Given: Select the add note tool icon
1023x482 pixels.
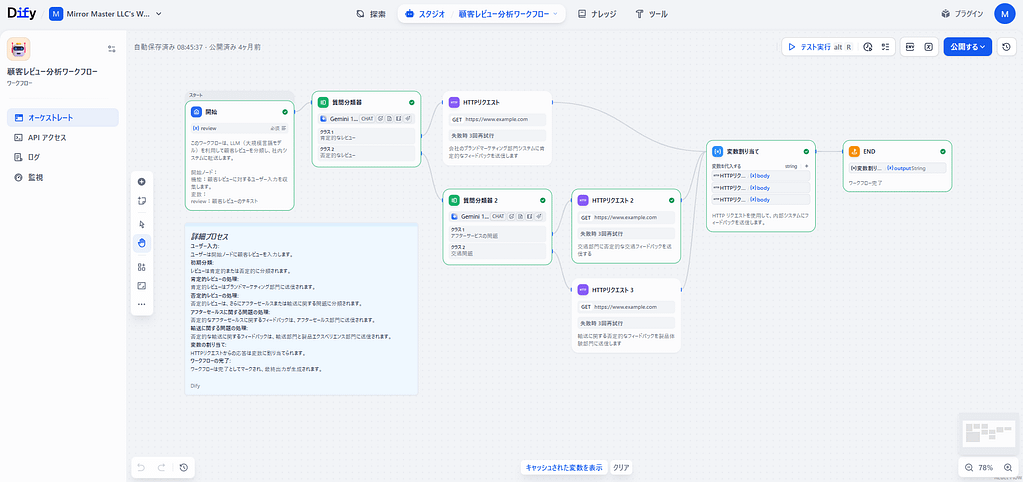Looking at the screenshot, I should click(x=141, y=201).
